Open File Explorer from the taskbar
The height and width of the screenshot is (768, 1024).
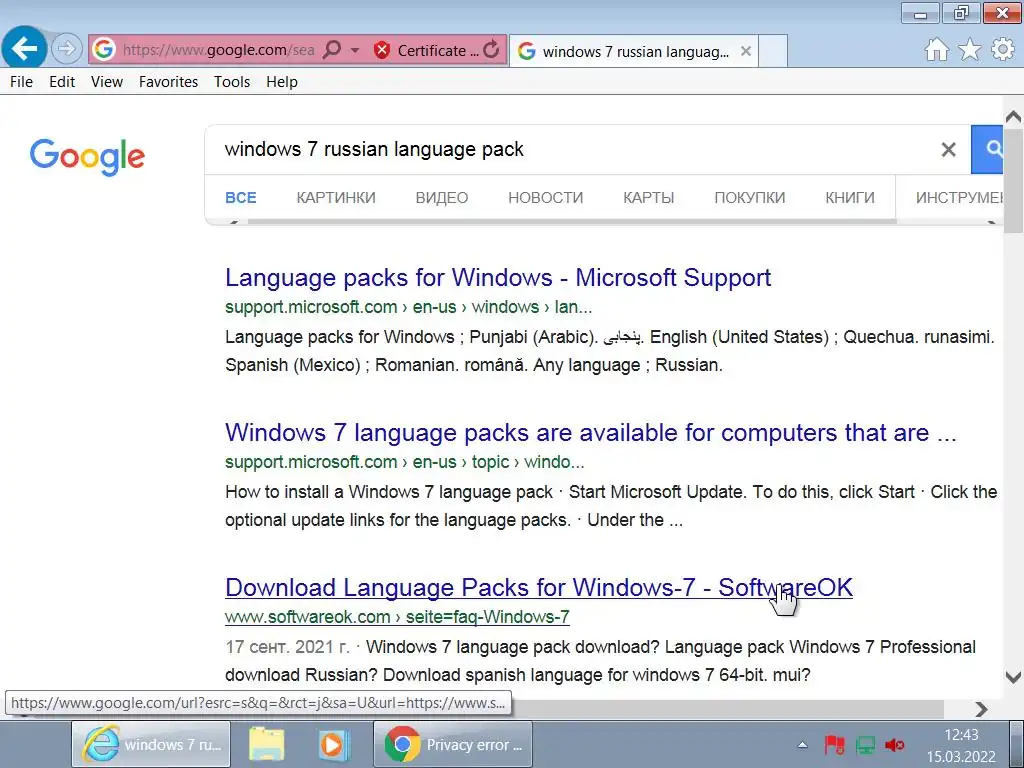(x=266, y=744)
